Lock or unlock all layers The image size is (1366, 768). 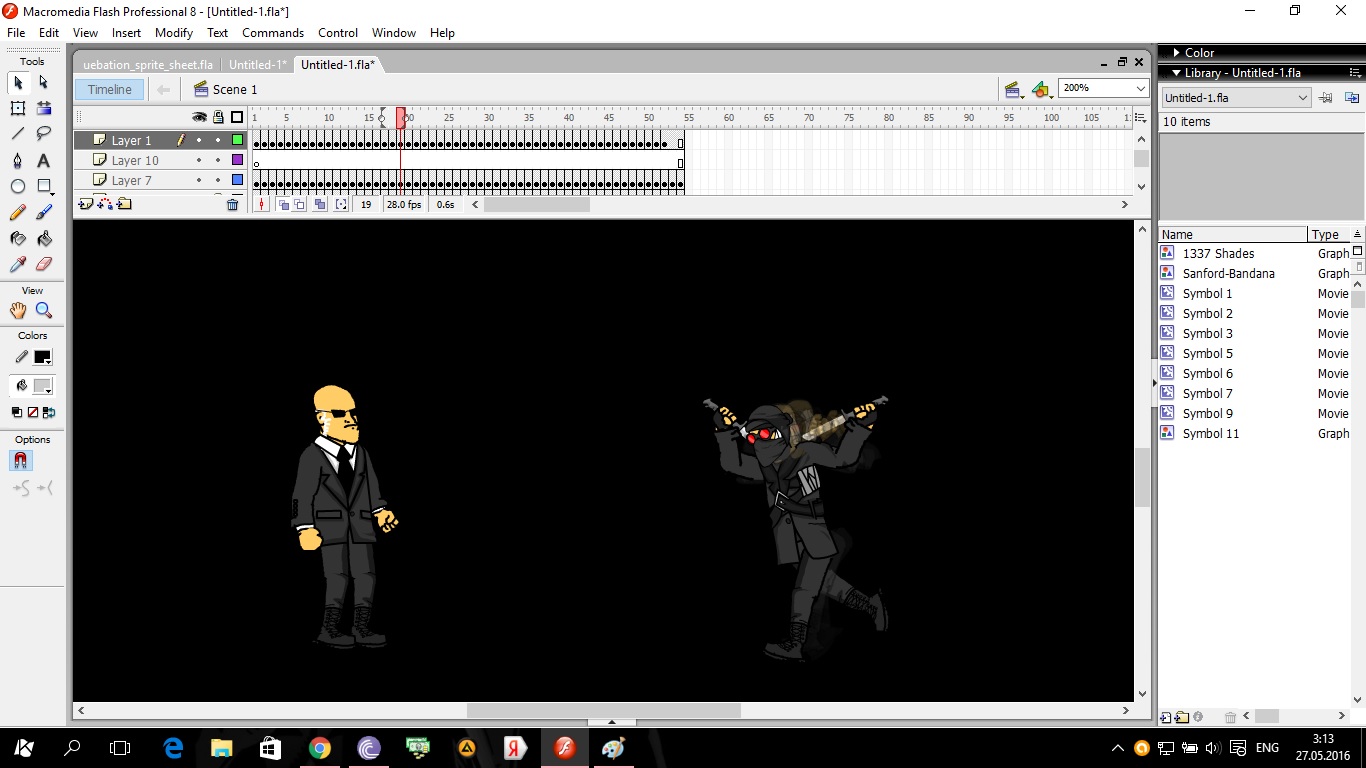point(218,117)
